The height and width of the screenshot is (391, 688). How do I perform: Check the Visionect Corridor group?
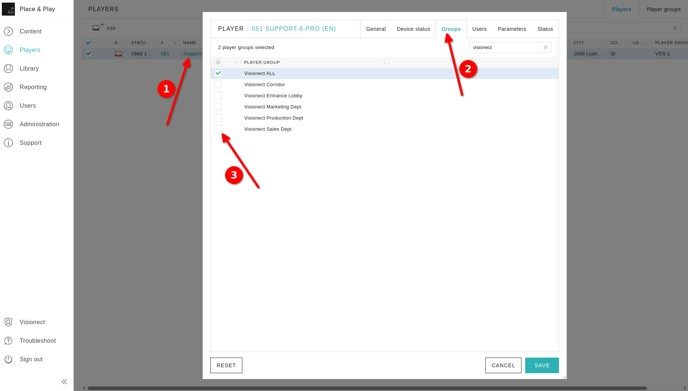point(218,84)
